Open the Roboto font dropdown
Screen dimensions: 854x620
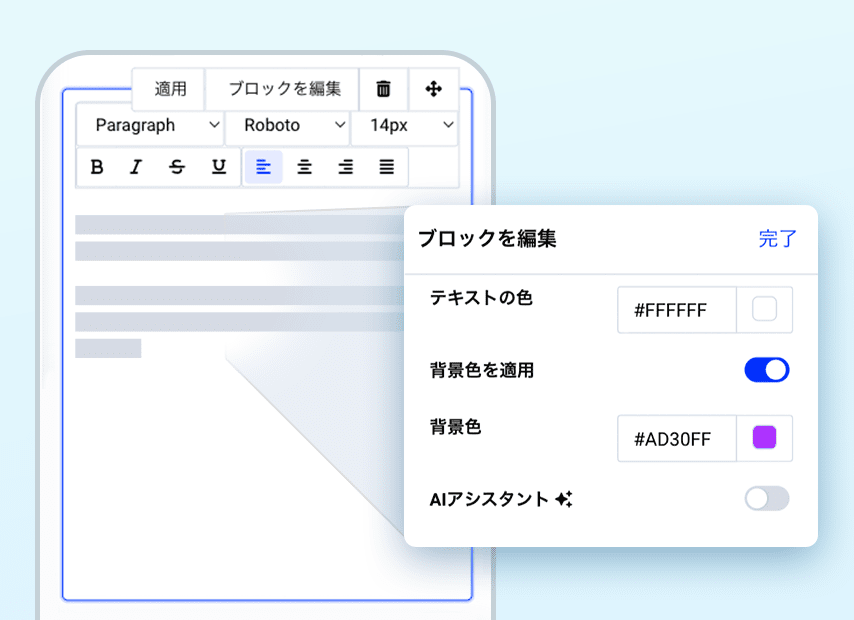(x=288, y=125)
